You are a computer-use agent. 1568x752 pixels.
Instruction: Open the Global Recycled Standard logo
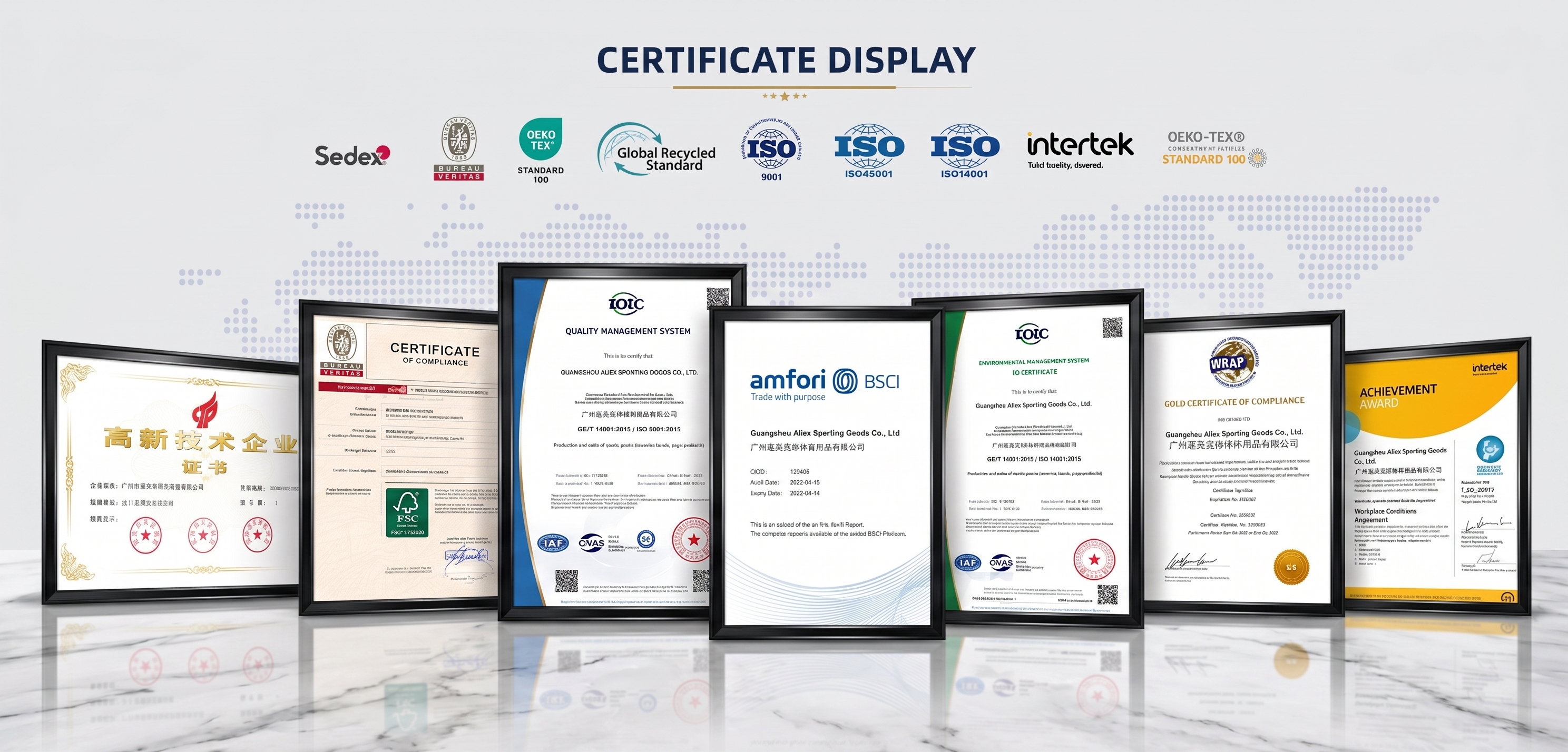click(657, 150)
